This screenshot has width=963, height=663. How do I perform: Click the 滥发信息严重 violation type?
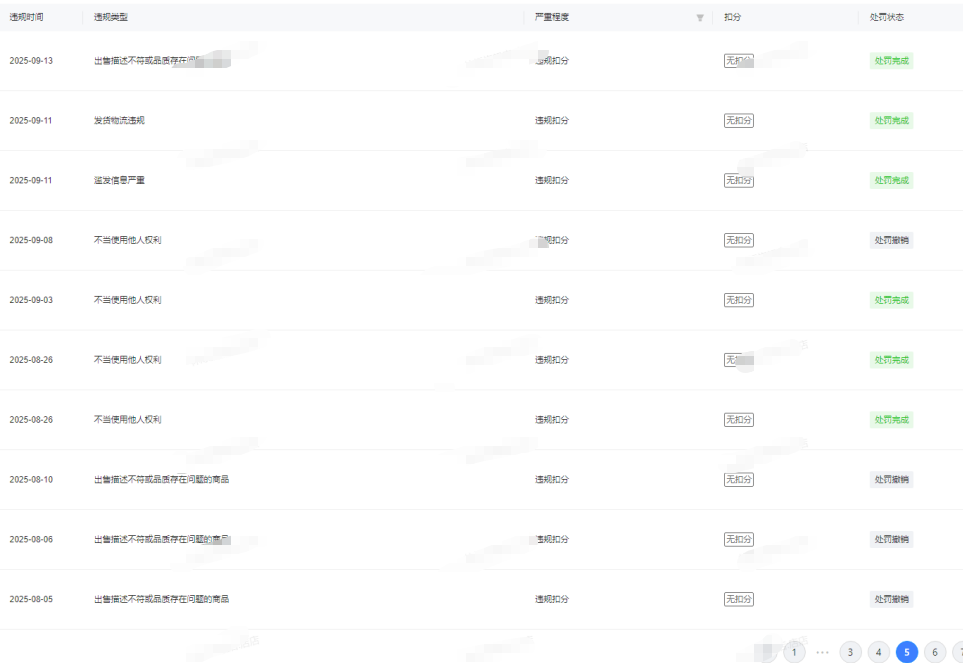click(119, 180)
